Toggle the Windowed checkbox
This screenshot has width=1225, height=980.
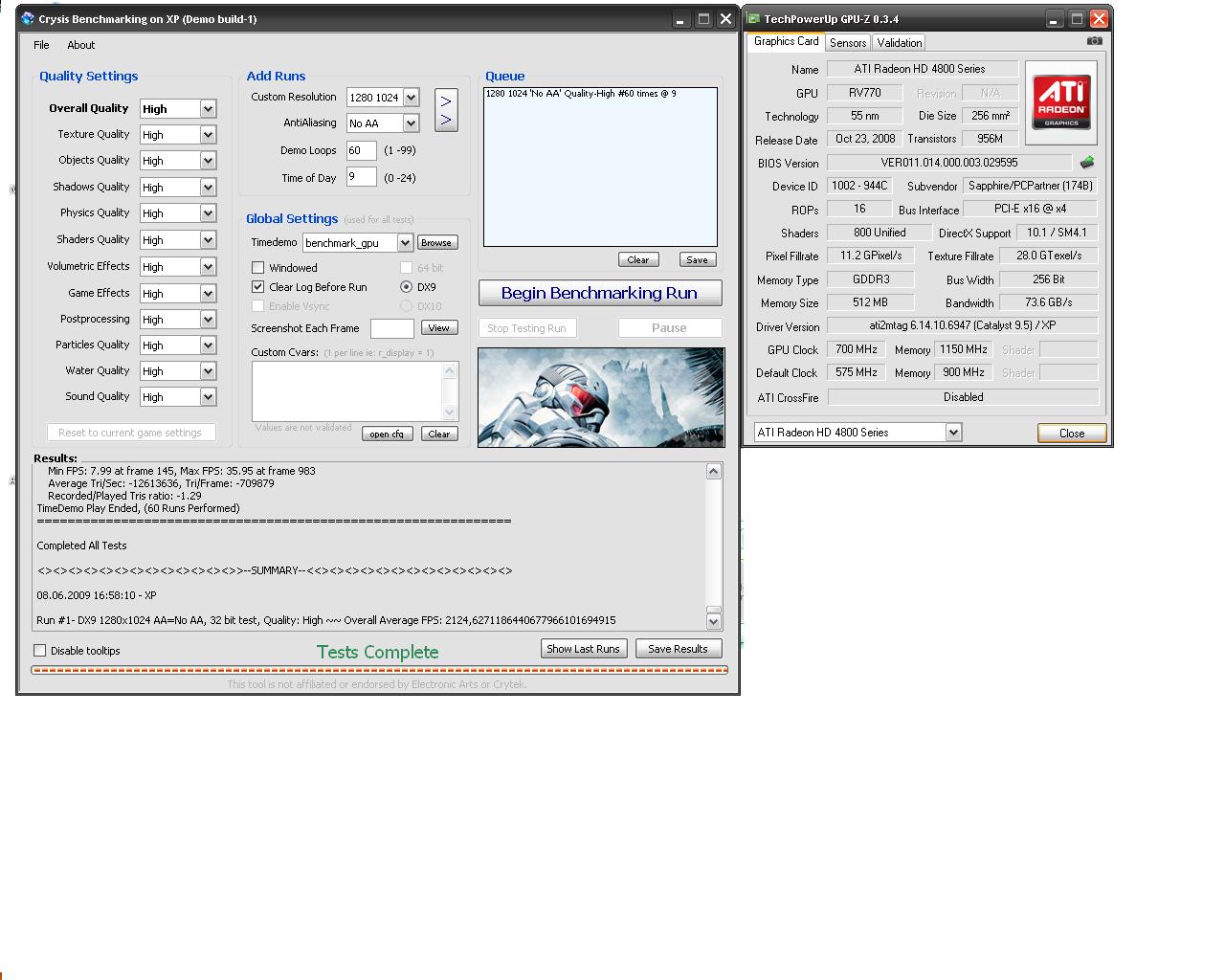click(x=257, y=268)
